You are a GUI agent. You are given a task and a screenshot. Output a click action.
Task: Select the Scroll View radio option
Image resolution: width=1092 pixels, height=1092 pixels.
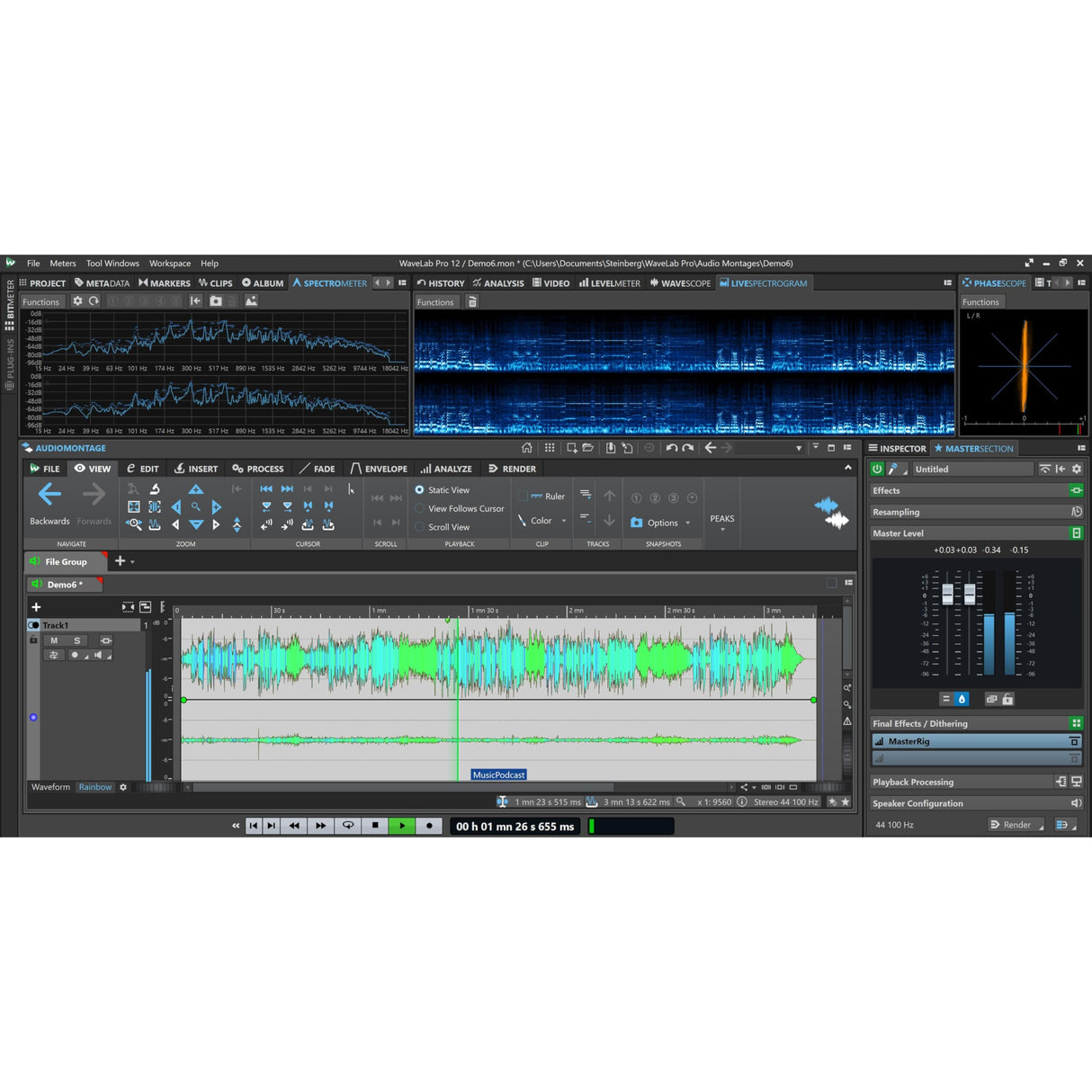click(419, 527)
